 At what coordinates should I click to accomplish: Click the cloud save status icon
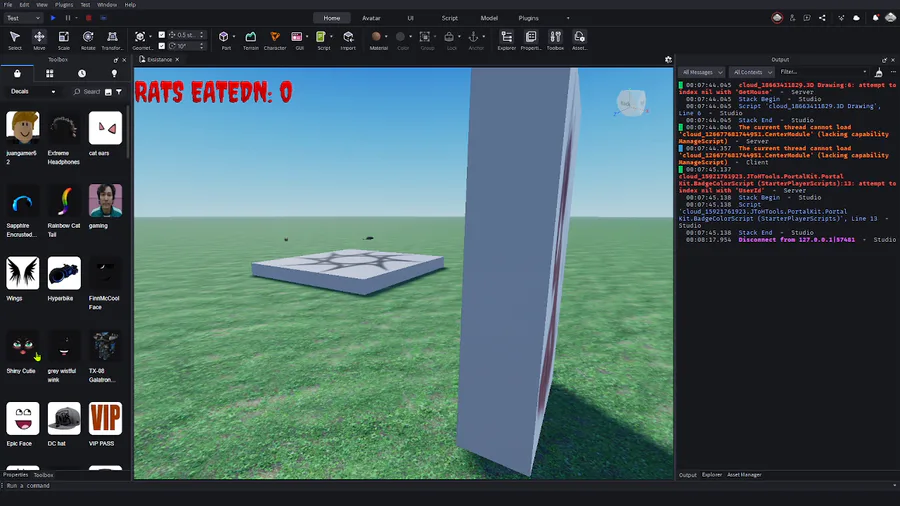[856, 18]
